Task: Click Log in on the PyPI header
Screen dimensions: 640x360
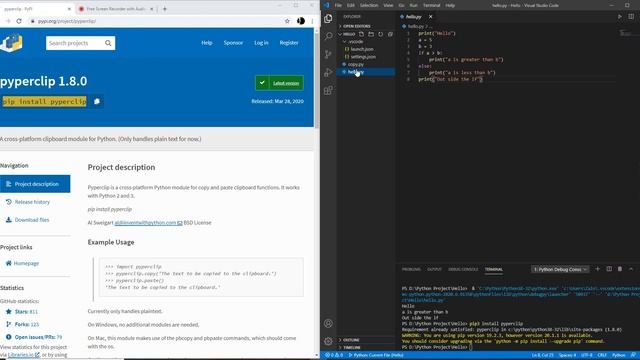Action: tap(261, 43)
